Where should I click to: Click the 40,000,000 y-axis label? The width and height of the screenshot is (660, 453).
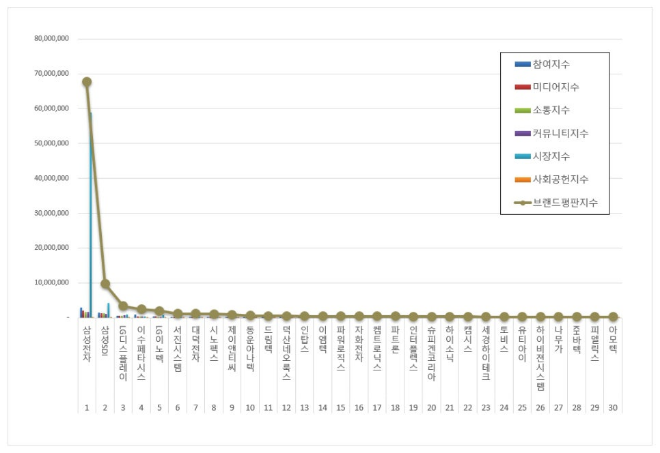(51, 178)
